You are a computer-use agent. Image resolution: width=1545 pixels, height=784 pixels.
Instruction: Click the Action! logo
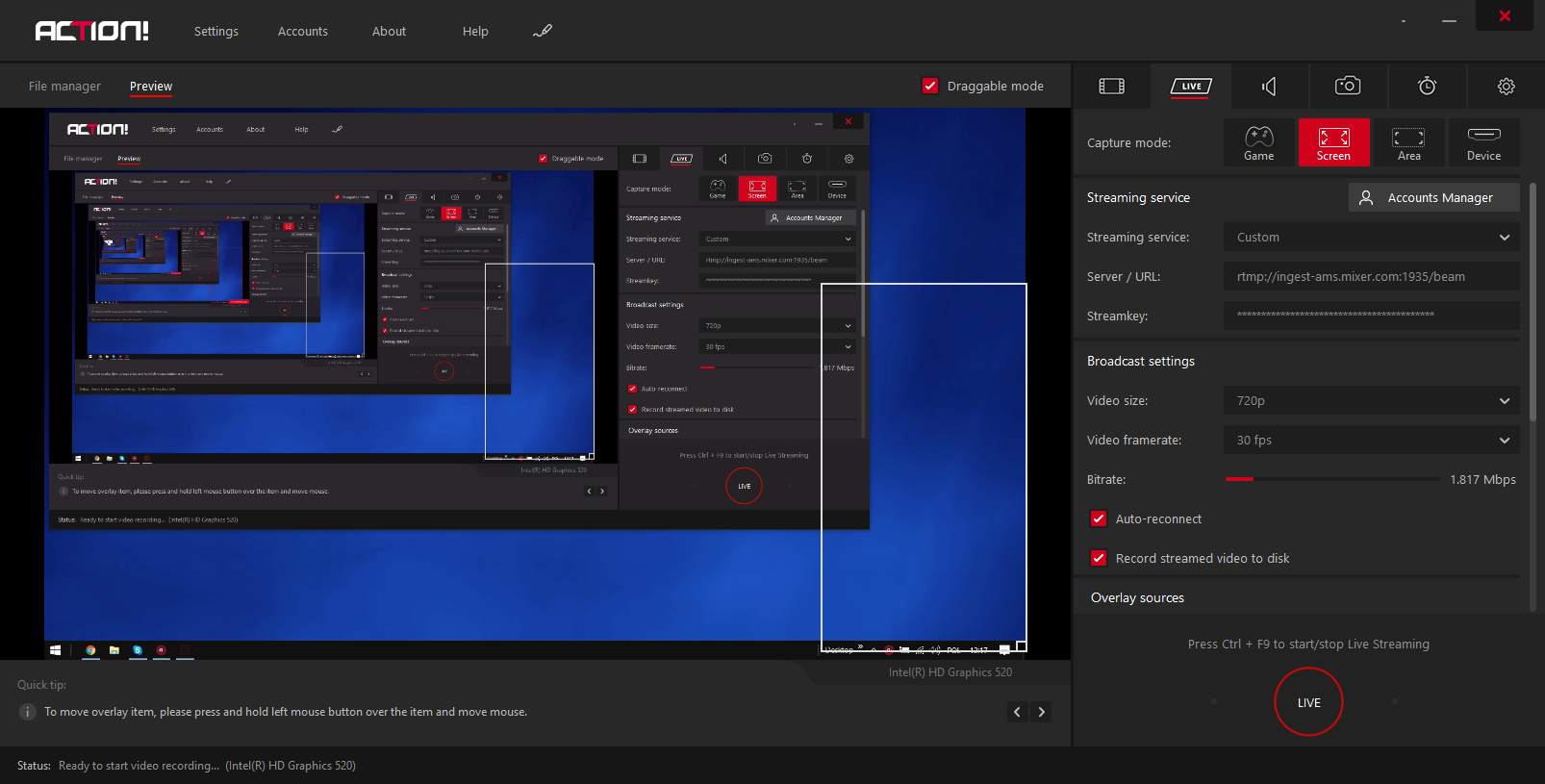[92, 31]
